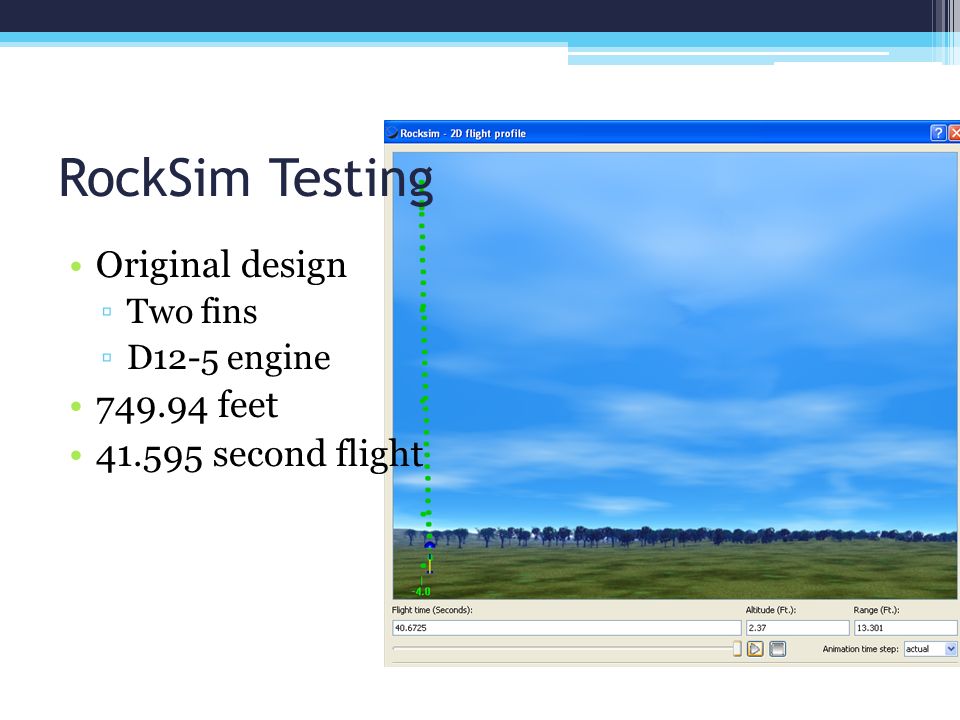The height and width of the screenshot is (720, 960).
Task: Click the "Original design" bullet text
Action: pos(221,265)
